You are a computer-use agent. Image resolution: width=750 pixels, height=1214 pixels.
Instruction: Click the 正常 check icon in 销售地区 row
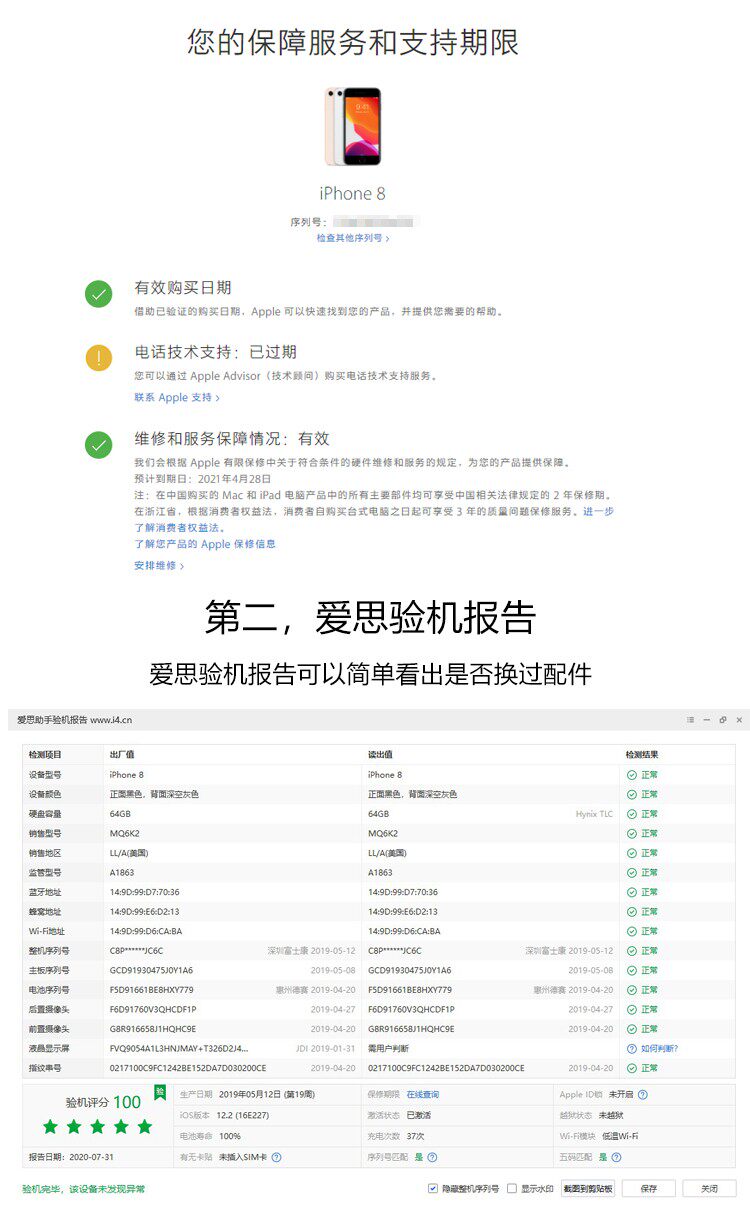(x=631, y=853)
